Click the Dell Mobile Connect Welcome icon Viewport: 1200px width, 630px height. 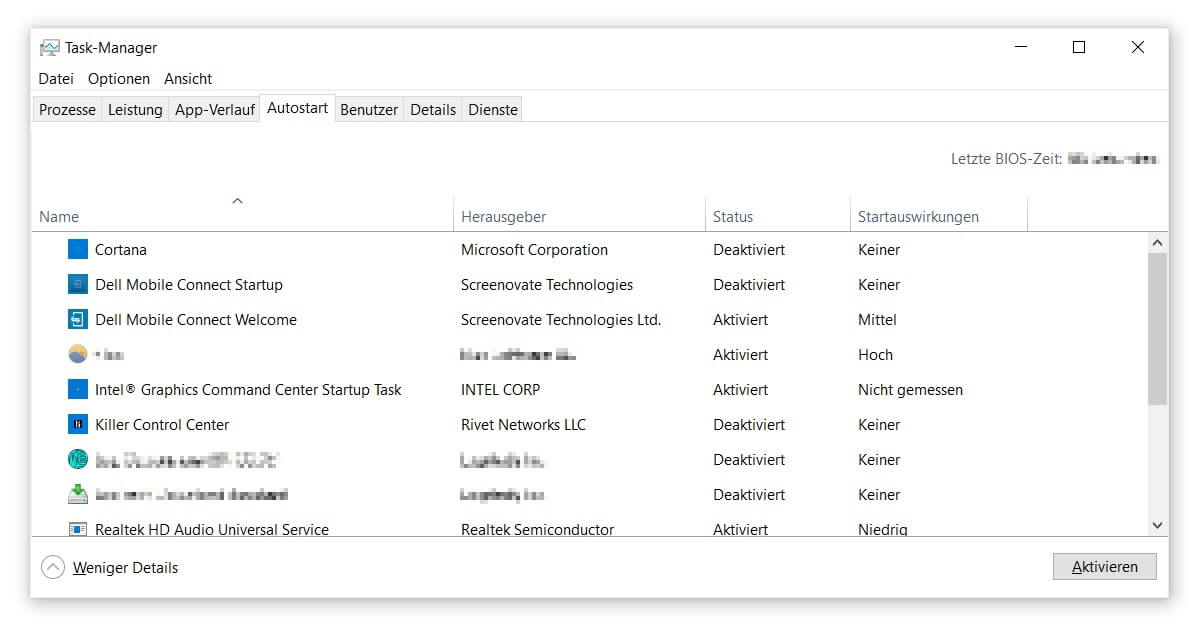click(78, 319)
